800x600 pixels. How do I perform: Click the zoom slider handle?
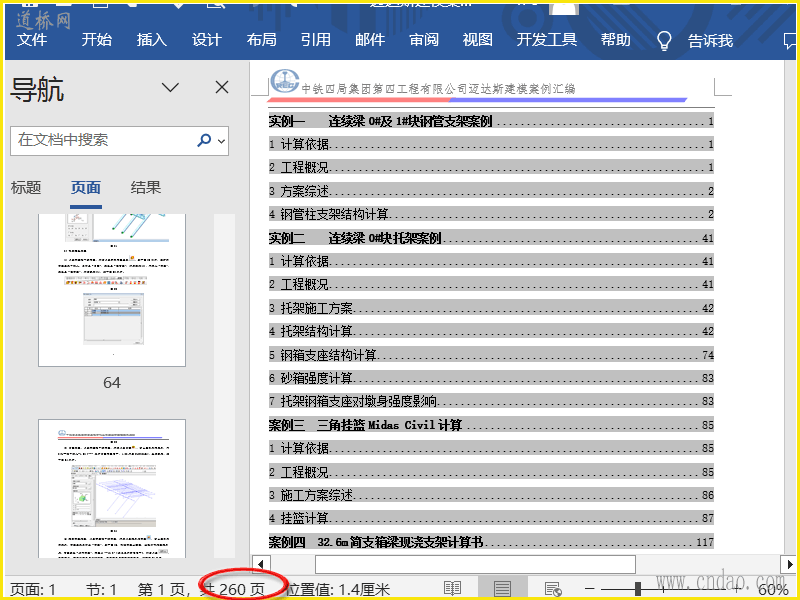[x=638, y=589]
